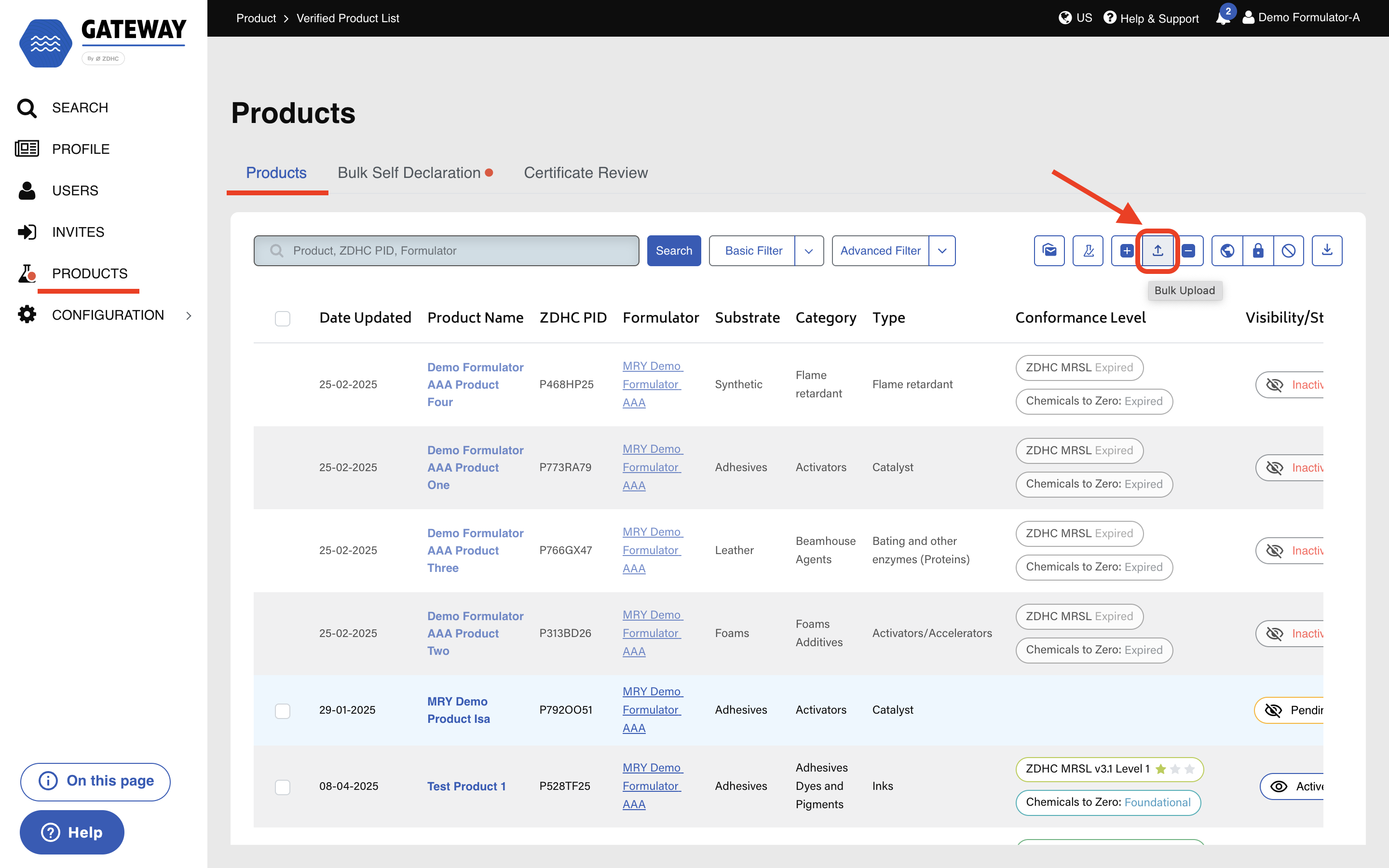Click the download export icon
Screen dimensions: 1389x868
coord(1327,251)
